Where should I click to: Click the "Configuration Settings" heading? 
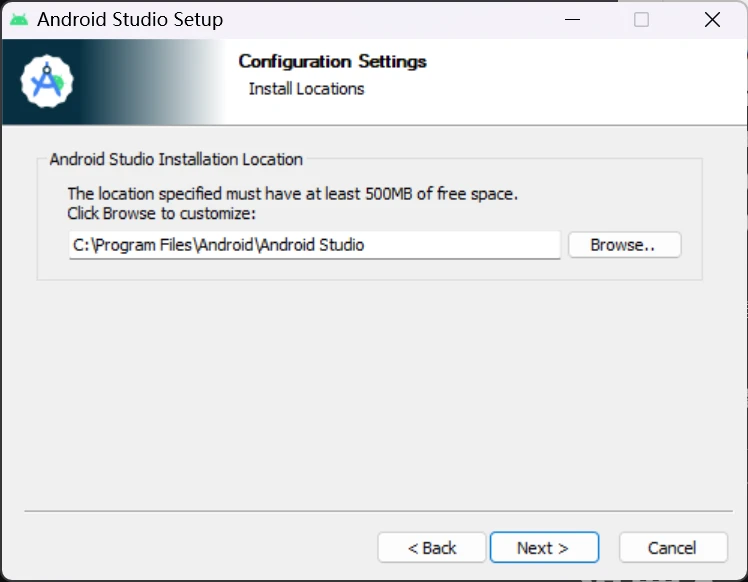click(332, 62)
